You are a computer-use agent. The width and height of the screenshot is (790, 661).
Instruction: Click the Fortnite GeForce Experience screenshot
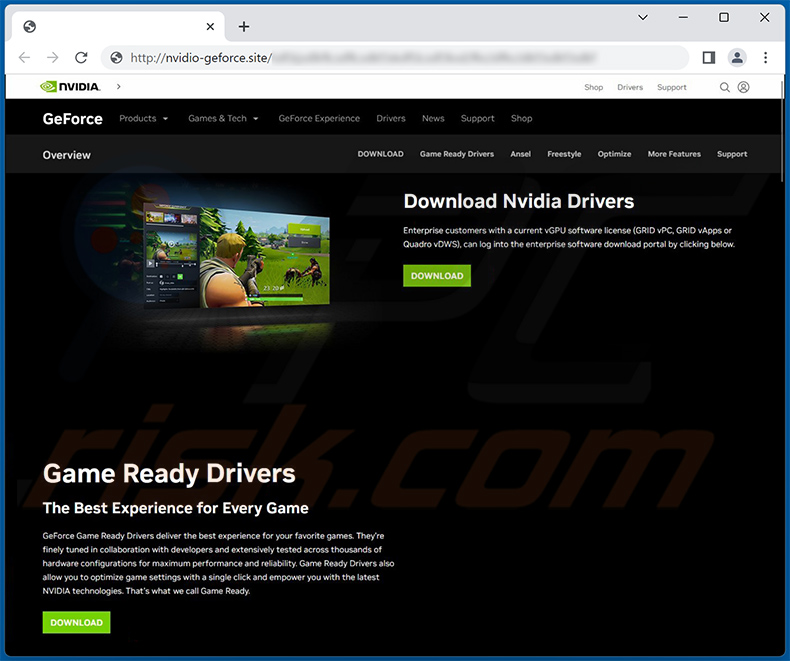point(236,256)
